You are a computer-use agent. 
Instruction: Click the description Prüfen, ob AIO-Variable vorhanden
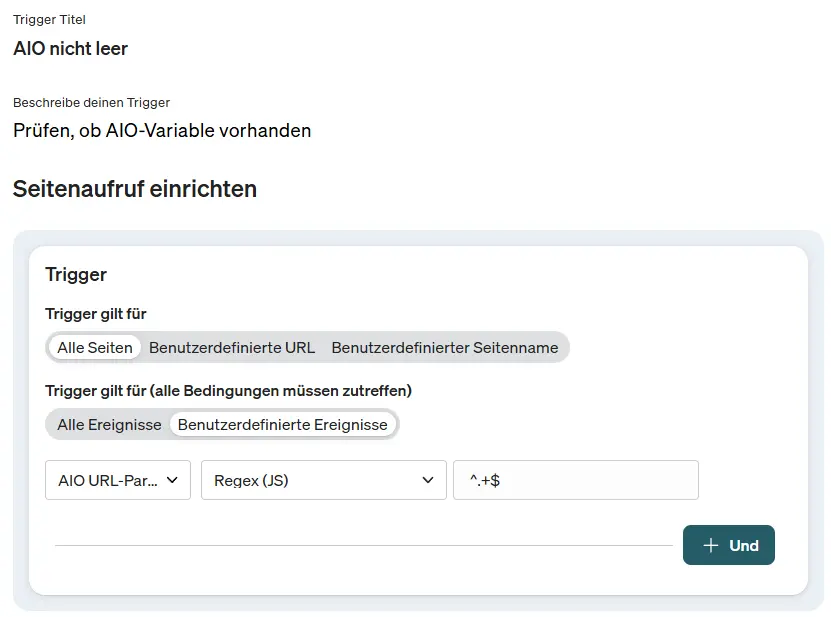(161, 130)
